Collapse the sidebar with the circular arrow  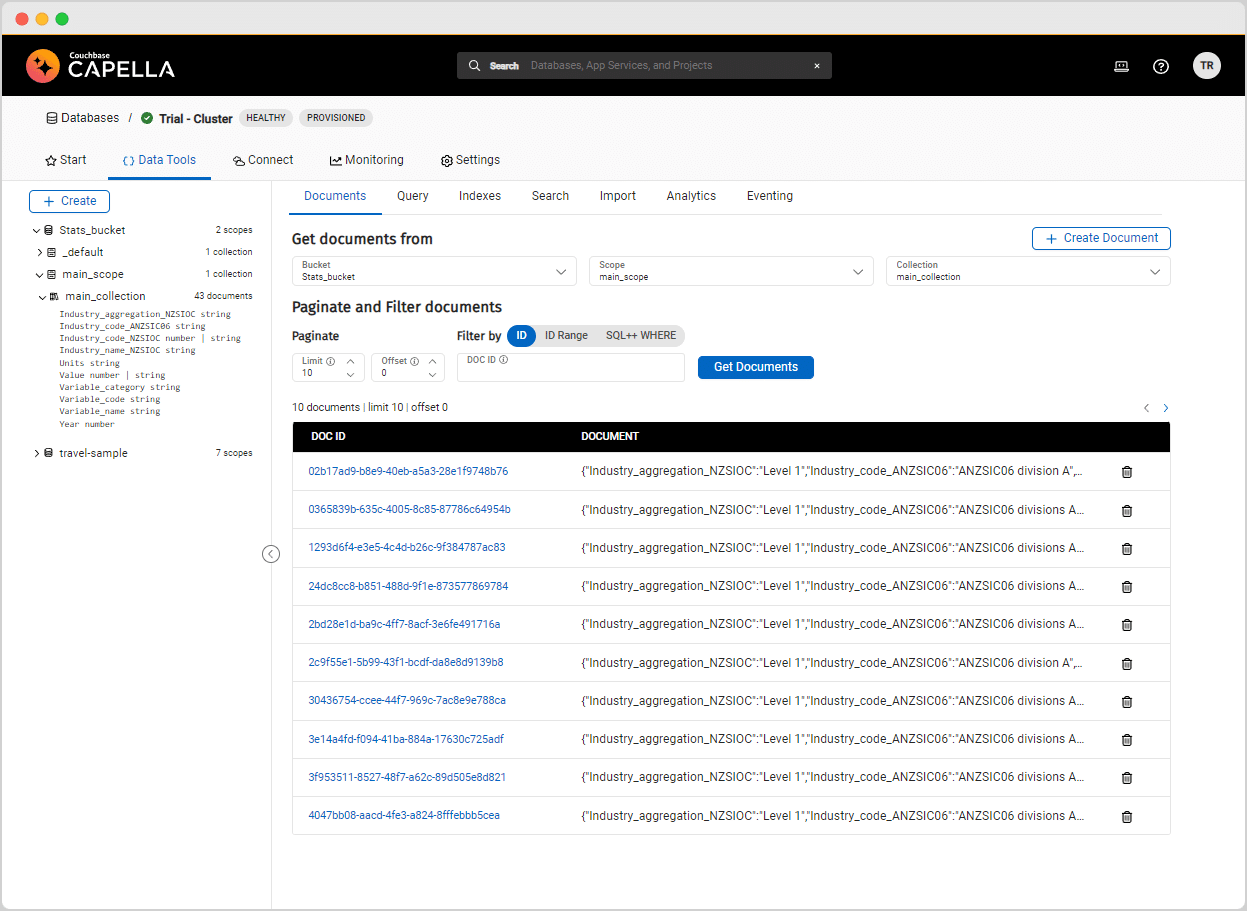pyautogui.click(x=271, y=553)
